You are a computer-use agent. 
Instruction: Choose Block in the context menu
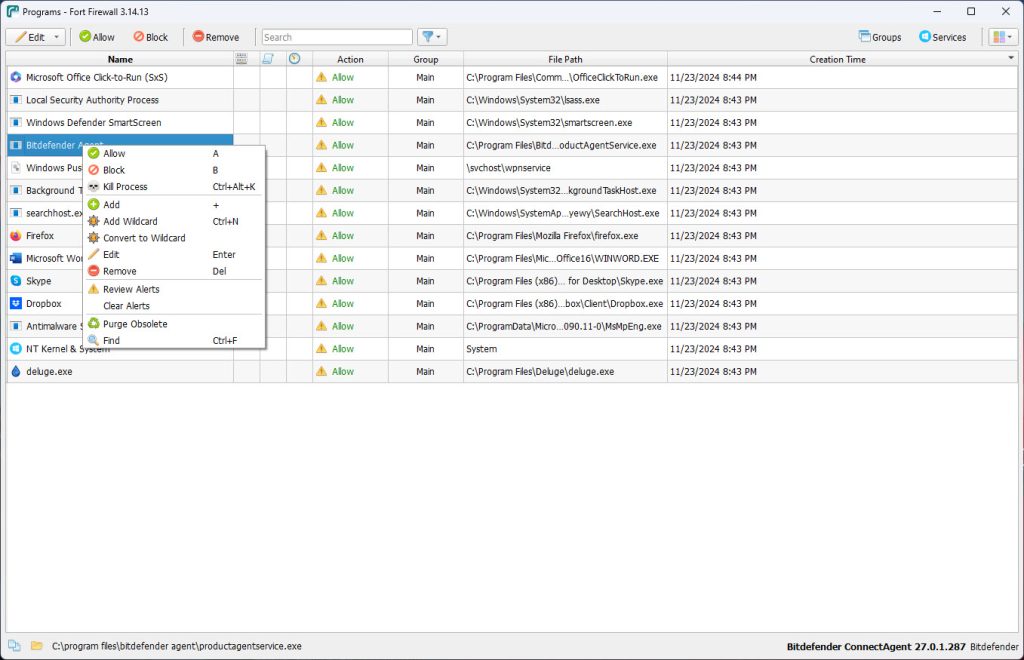pyautogui.click(x=174, y=170)
